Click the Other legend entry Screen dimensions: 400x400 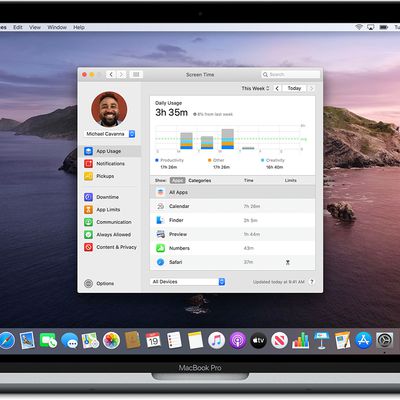[219, 163]
